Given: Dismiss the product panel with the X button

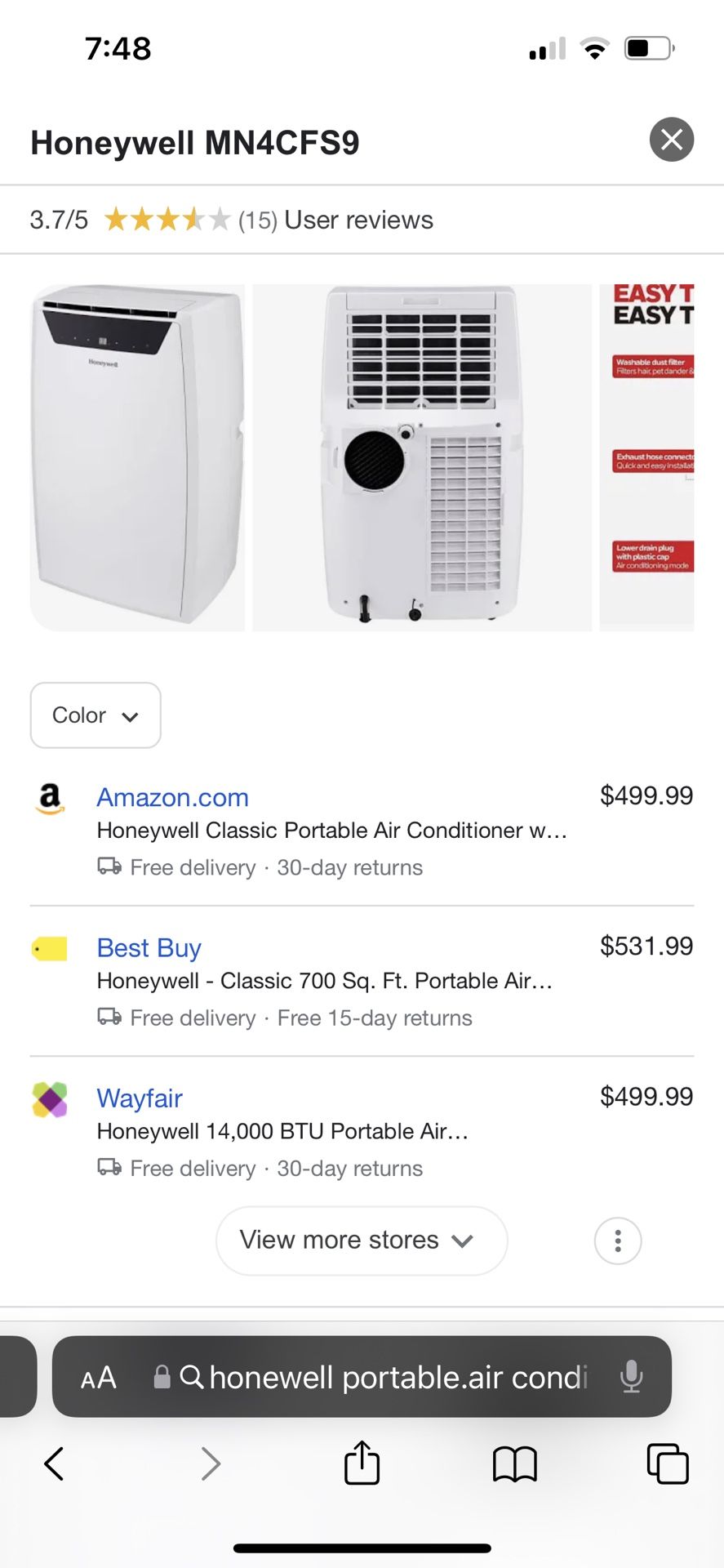Looking at the screenshot, I should click(671, 139).
